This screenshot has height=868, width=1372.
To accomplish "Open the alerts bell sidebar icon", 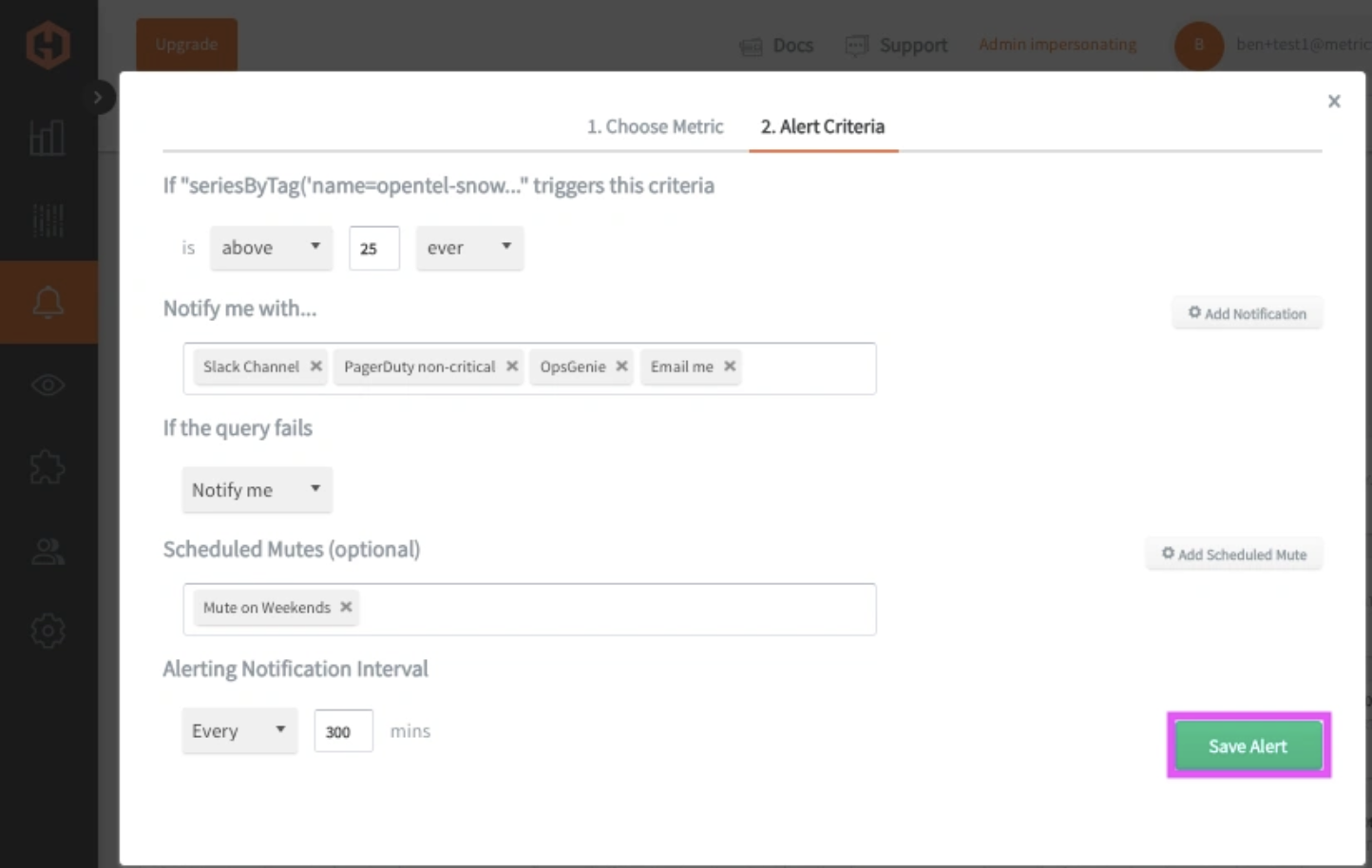I will point(48,302).
